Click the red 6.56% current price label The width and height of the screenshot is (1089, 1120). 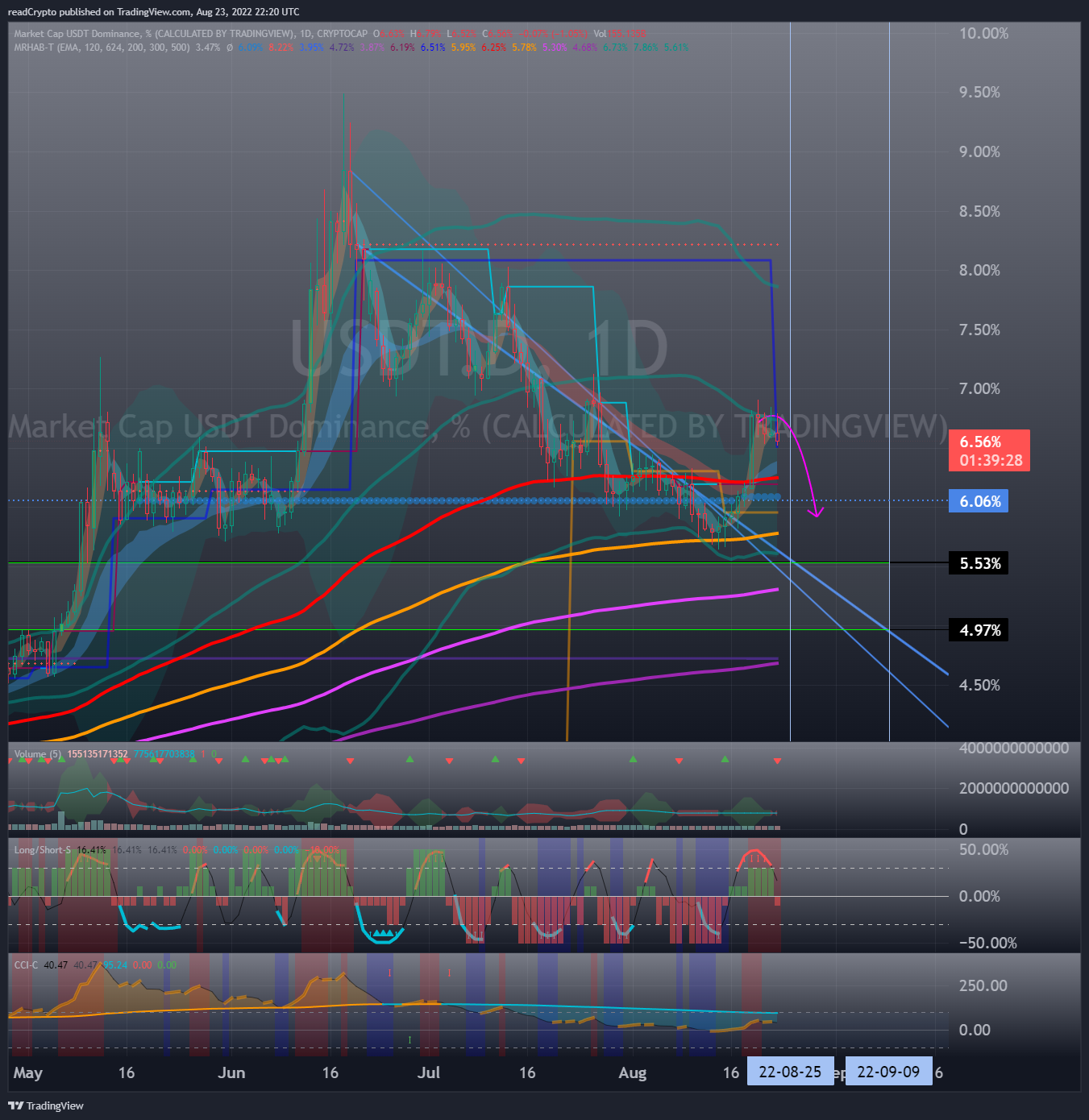(x=990, y=450)
